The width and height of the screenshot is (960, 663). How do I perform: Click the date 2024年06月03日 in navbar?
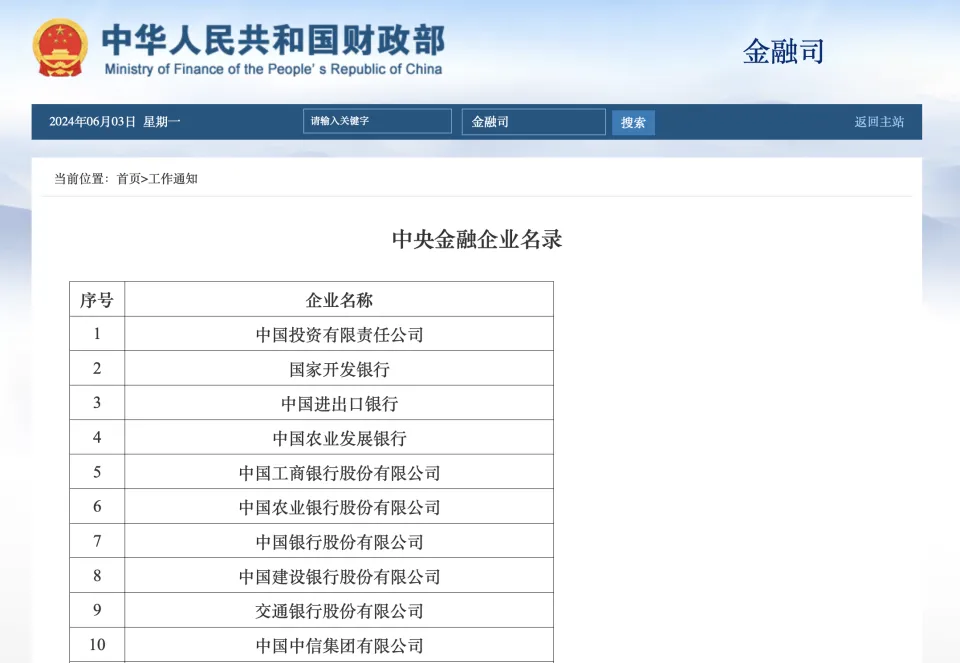click(x=92, y=122)
